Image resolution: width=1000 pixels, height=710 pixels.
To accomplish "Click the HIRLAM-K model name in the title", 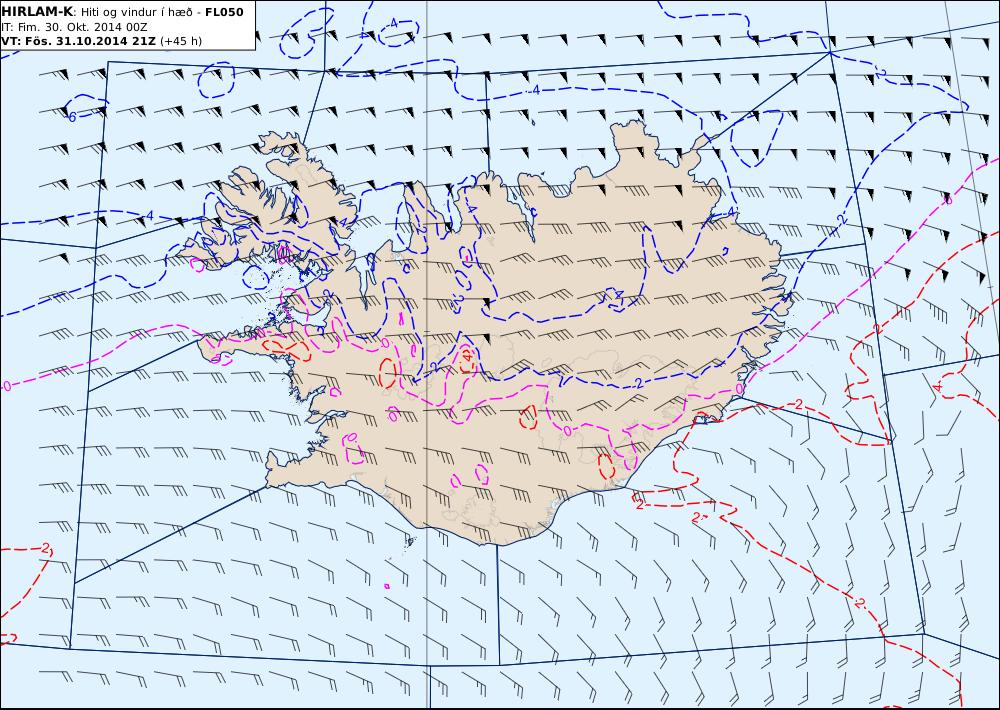I will click(x=37, y=11).
